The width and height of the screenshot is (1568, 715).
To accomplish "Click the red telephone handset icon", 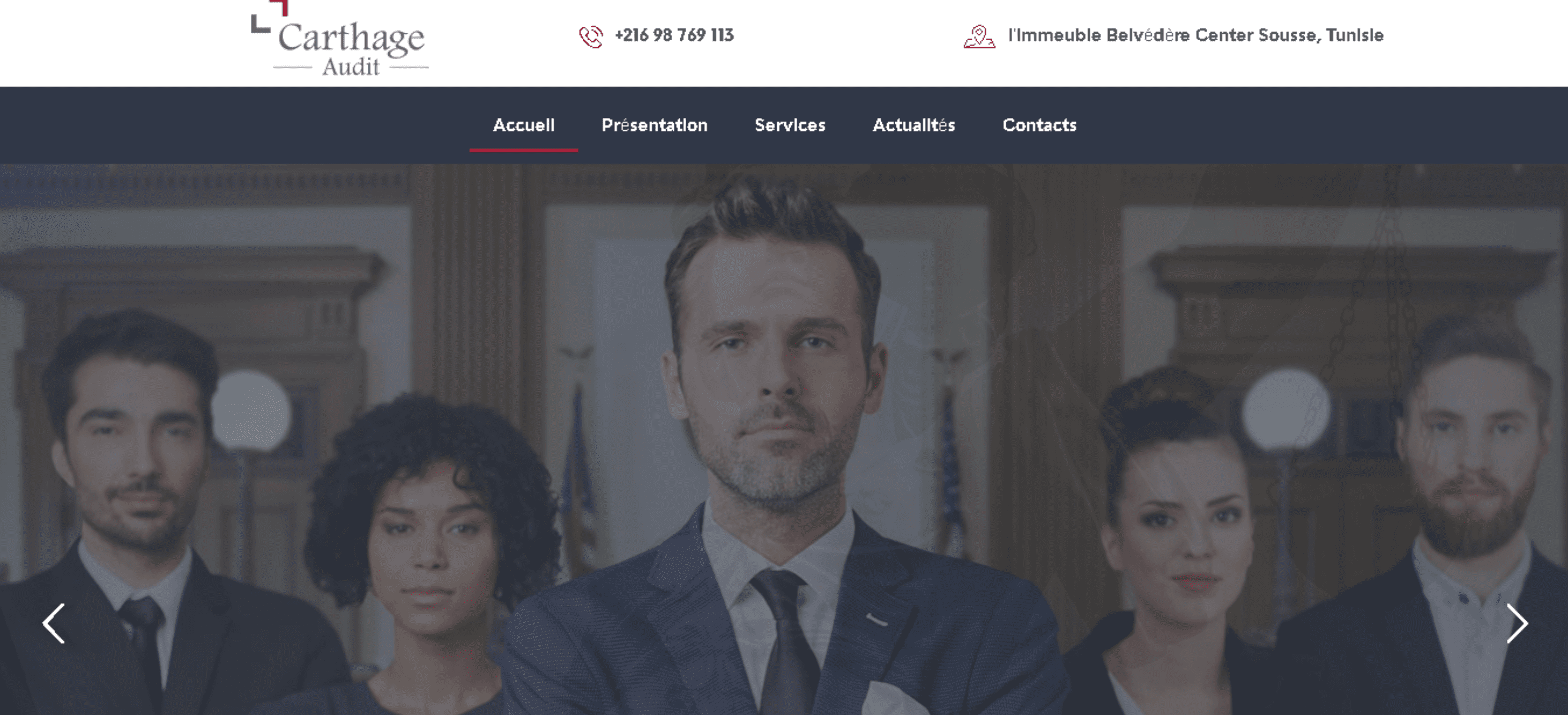I will pyautogui.click(x=590, y=36).
